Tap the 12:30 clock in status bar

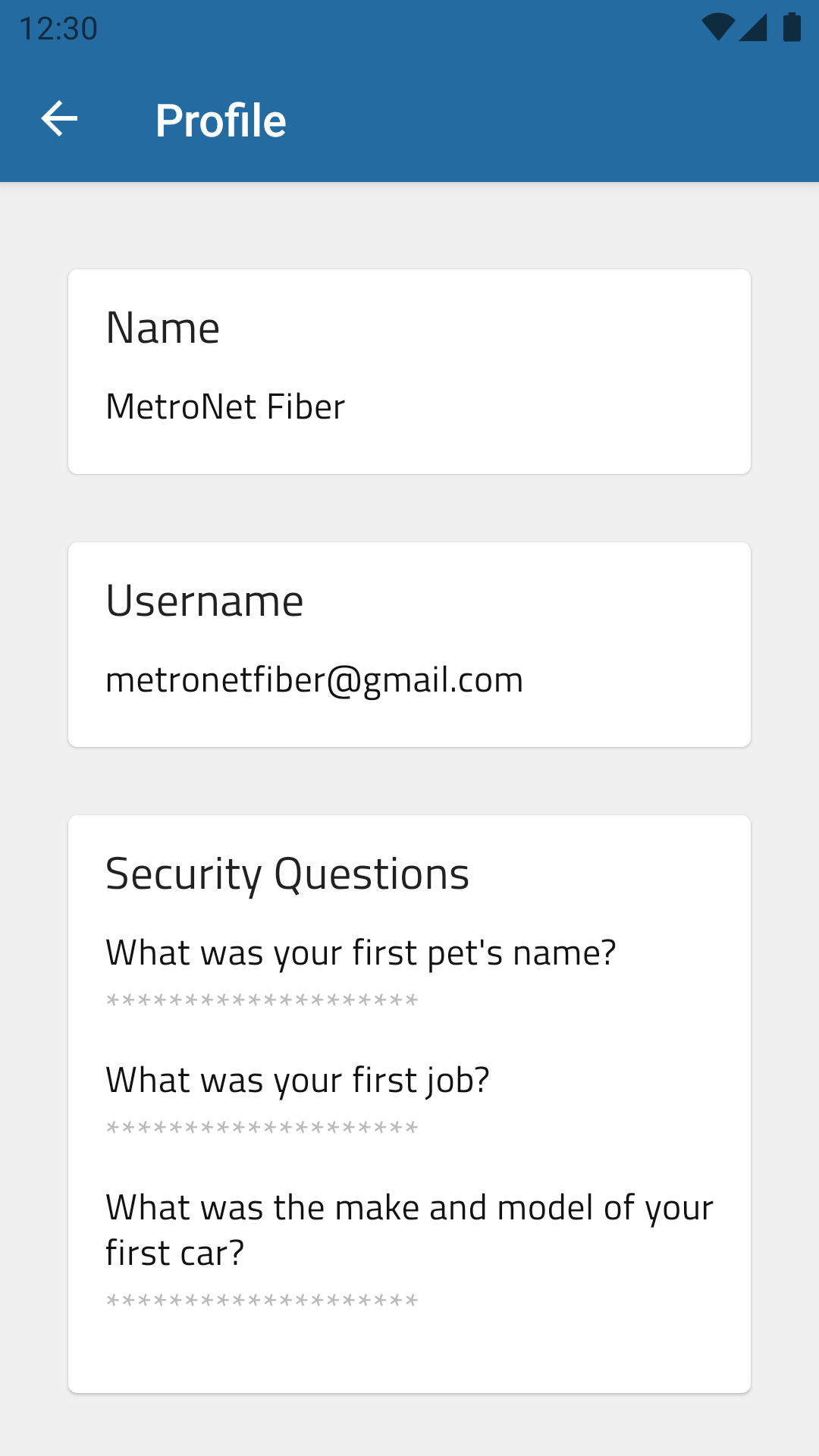pos(58,29)
